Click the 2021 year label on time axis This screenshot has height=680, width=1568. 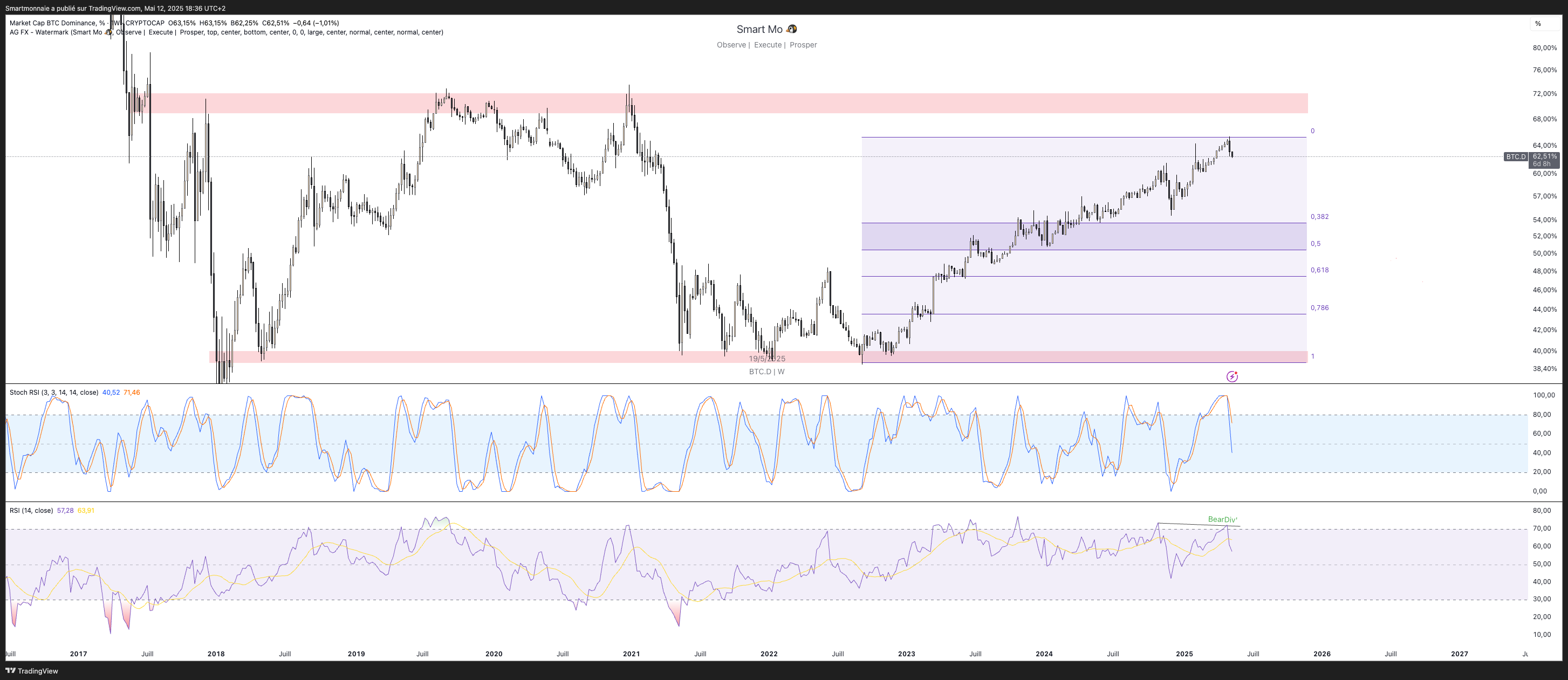point(631,654)
